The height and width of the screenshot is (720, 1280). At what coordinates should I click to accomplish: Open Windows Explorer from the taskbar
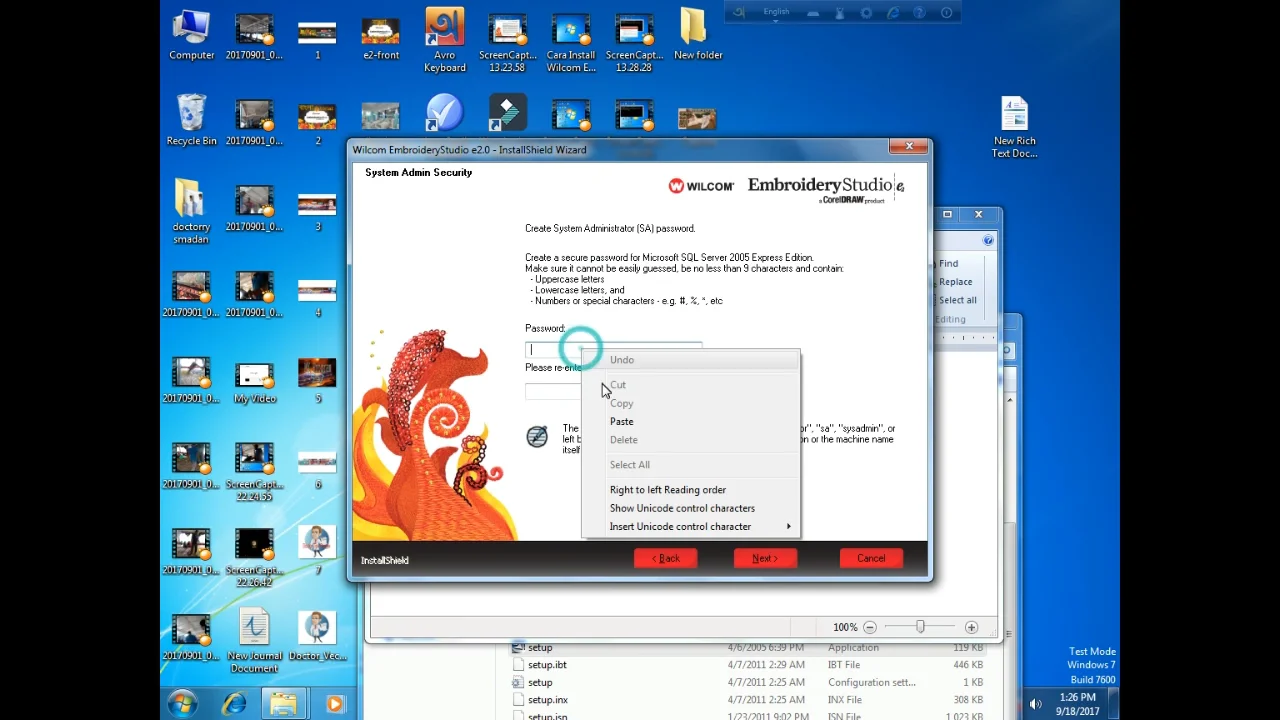click(284, 704)
